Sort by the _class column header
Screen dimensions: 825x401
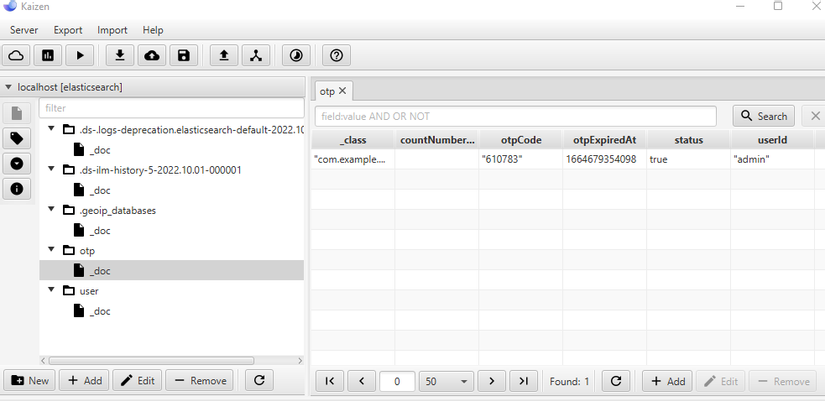click(x=353, y=140)
